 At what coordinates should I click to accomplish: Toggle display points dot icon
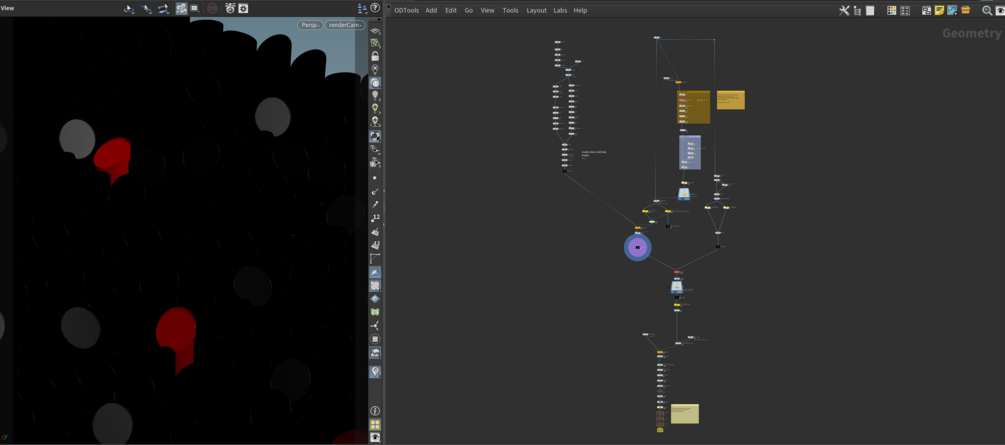click(375, 178)
